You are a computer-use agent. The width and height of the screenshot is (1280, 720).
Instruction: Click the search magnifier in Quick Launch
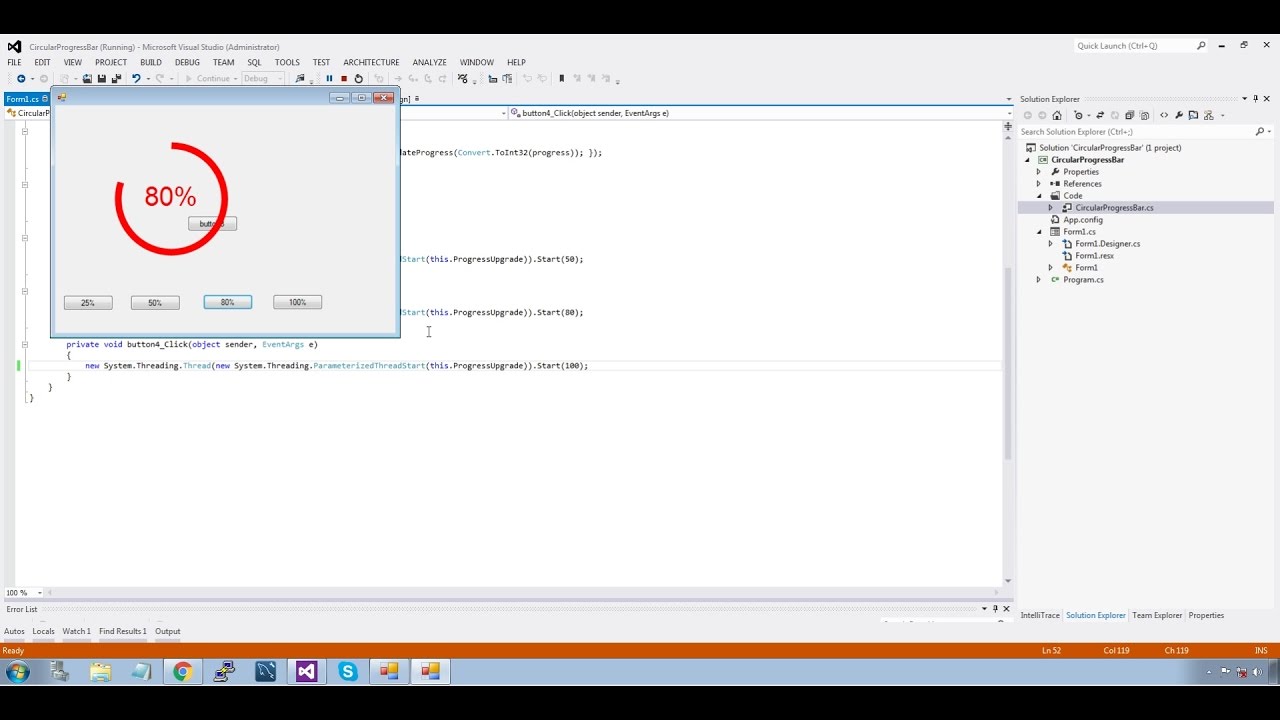pos(1201,46)
